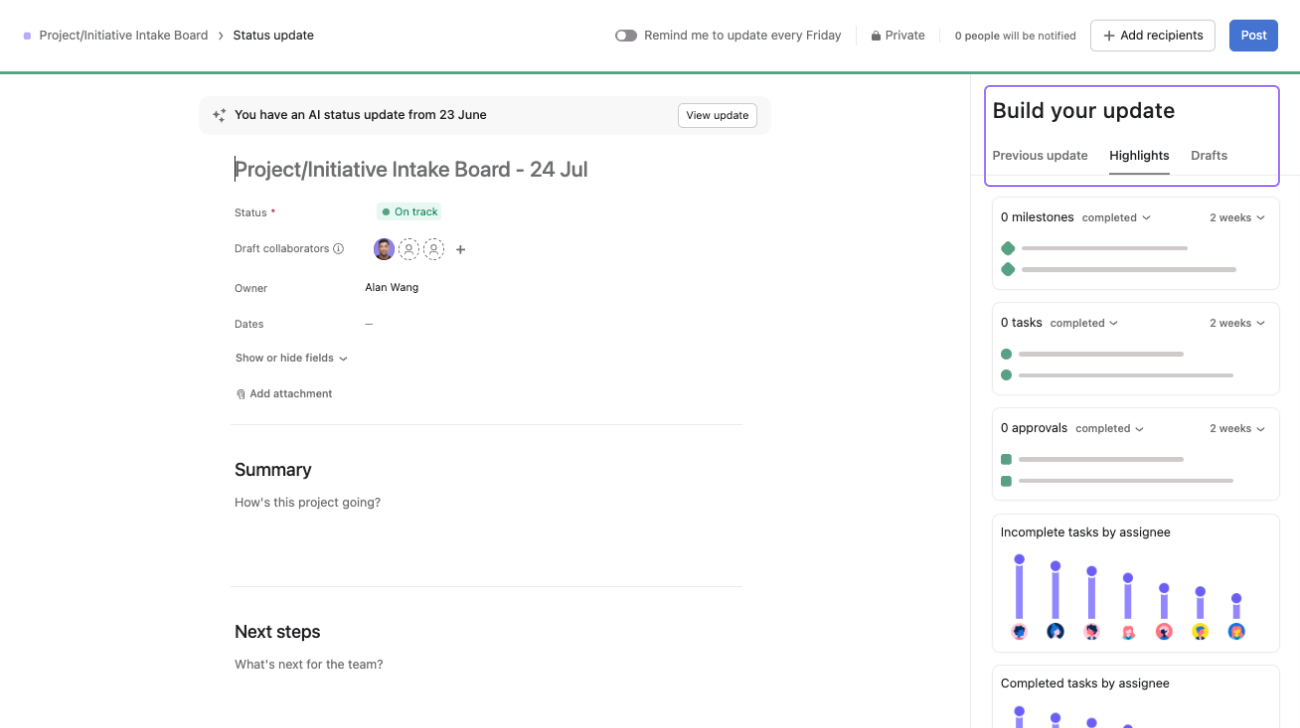Viewport: 1300px width, 728px height.
Task: Click the AI sparkle icon in banner
Action: 219,115
